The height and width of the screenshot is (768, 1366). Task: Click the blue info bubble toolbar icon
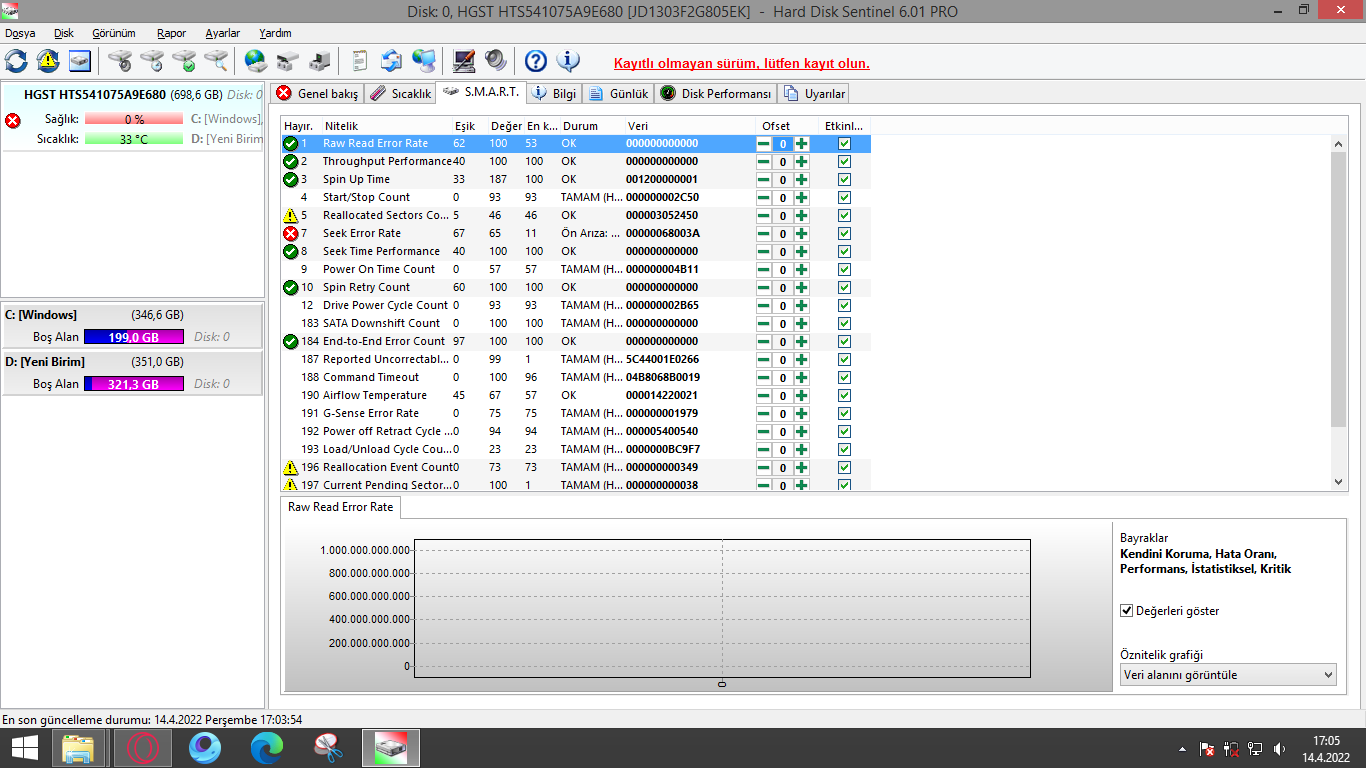click(568, 61)
